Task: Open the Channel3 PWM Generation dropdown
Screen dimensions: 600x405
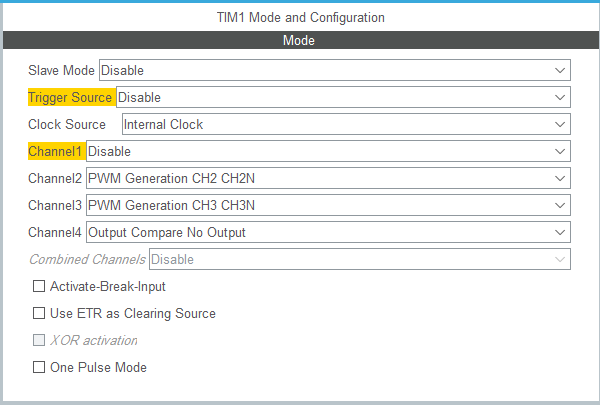Action: tap(328, 205)
